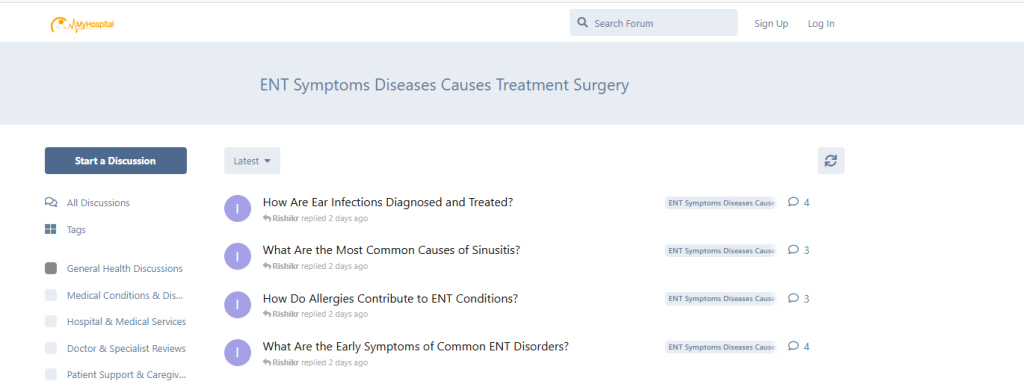The image size is (1024, 390).
Task: Open the Latest sort dropdown
Action: click(x=252, y=161)
